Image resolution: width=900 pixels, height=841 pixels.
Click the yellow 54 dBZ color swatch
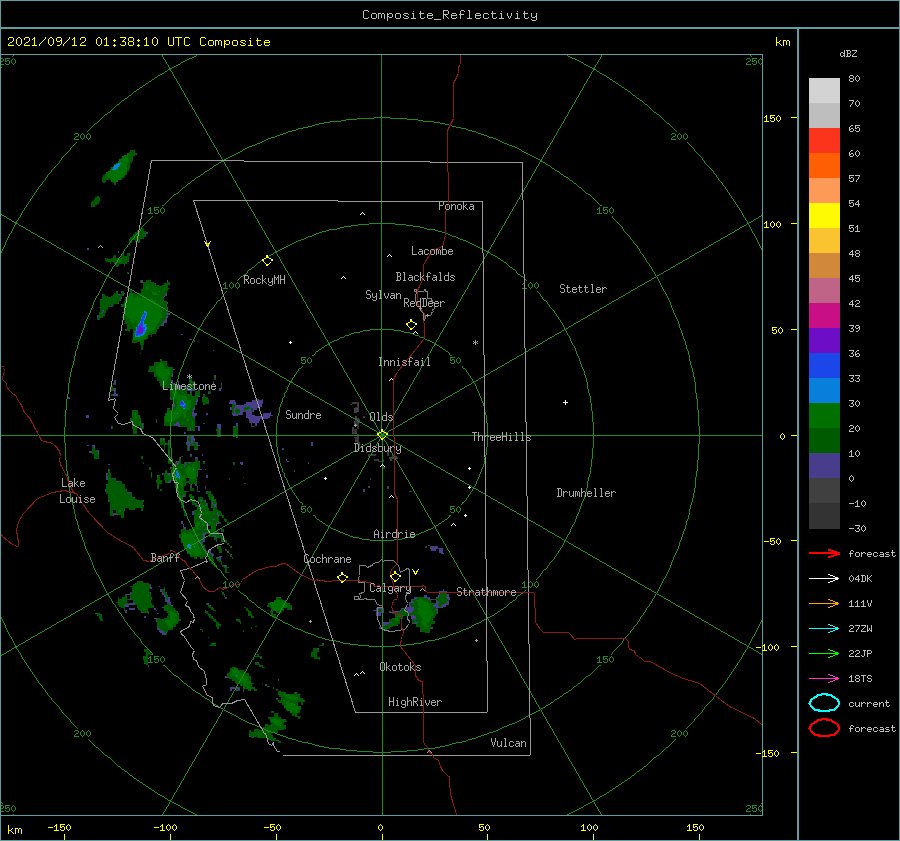click(x=824, y=216)
